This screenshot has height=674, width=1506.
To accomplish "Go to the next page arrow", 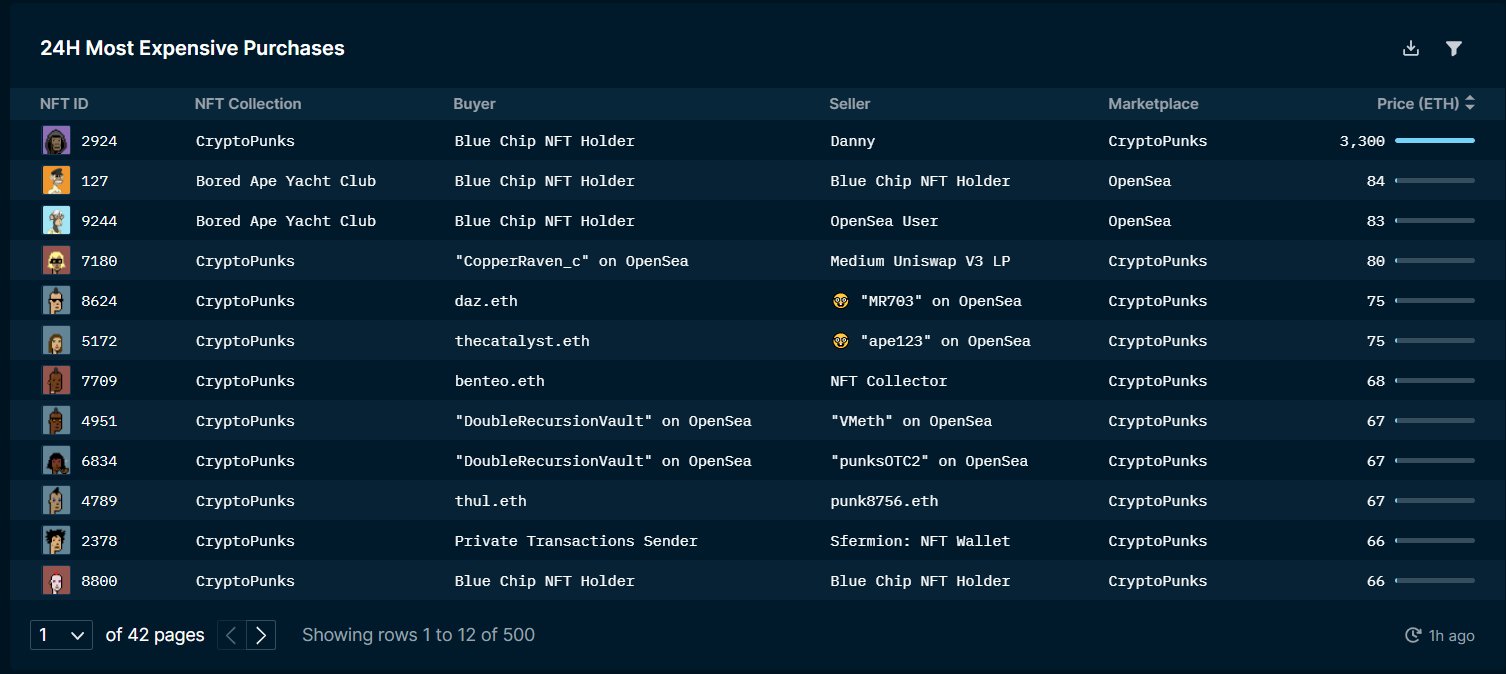I will click(261, 635).
